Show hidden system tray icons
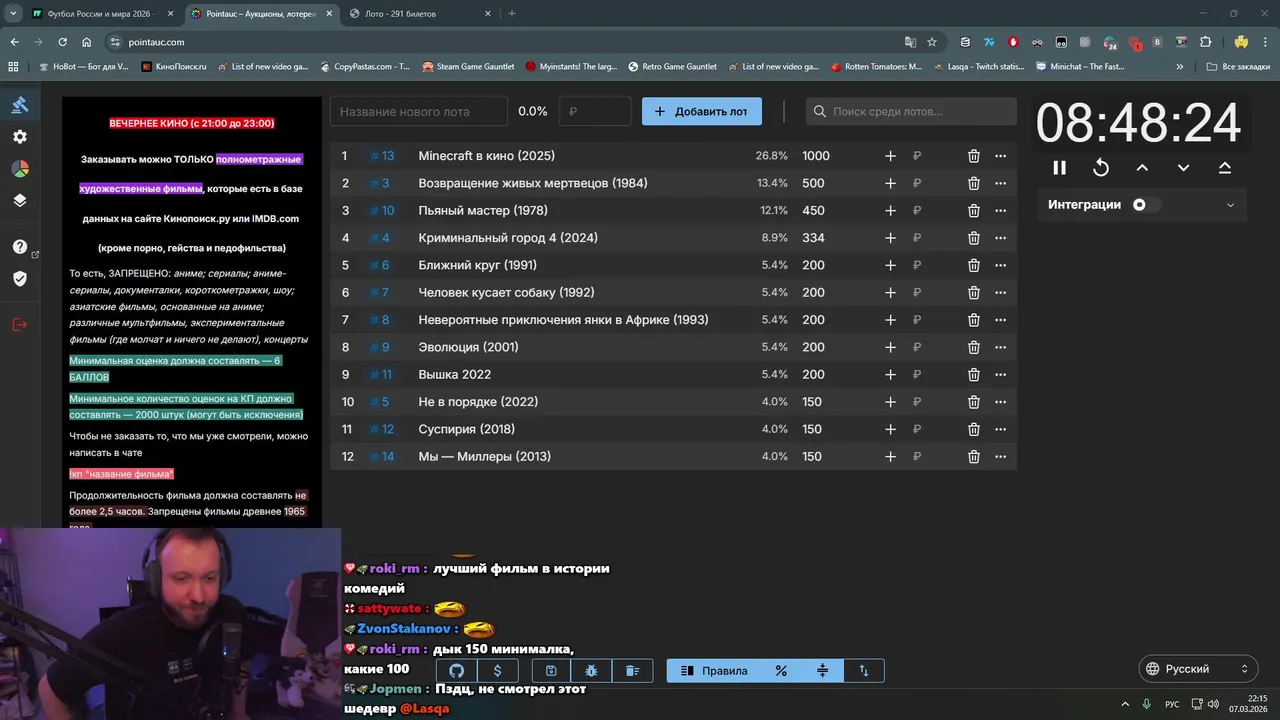 [x=1125, y=704]
